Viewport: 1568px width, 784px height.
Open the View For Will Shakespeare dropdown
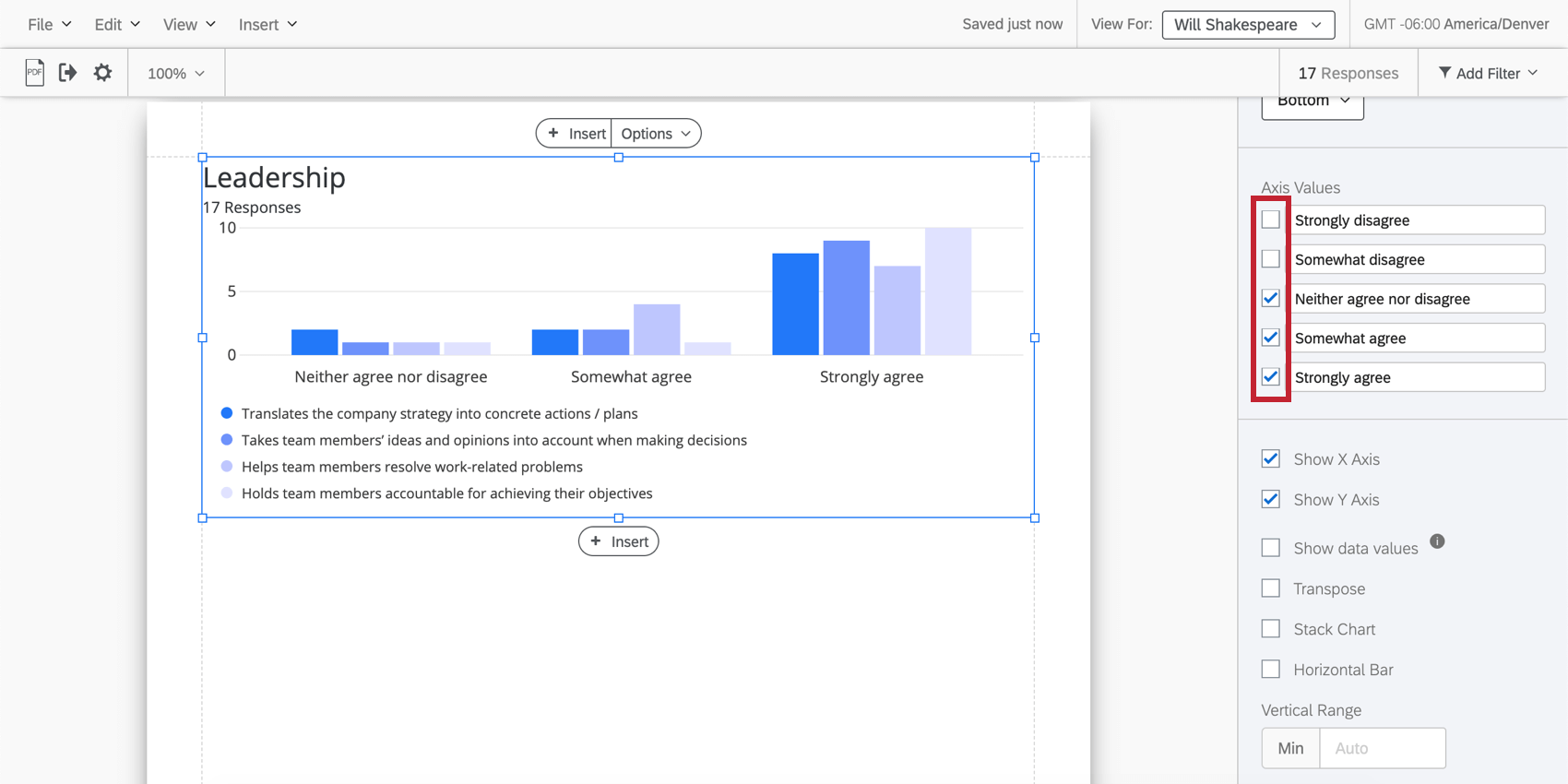point(1248,25)
